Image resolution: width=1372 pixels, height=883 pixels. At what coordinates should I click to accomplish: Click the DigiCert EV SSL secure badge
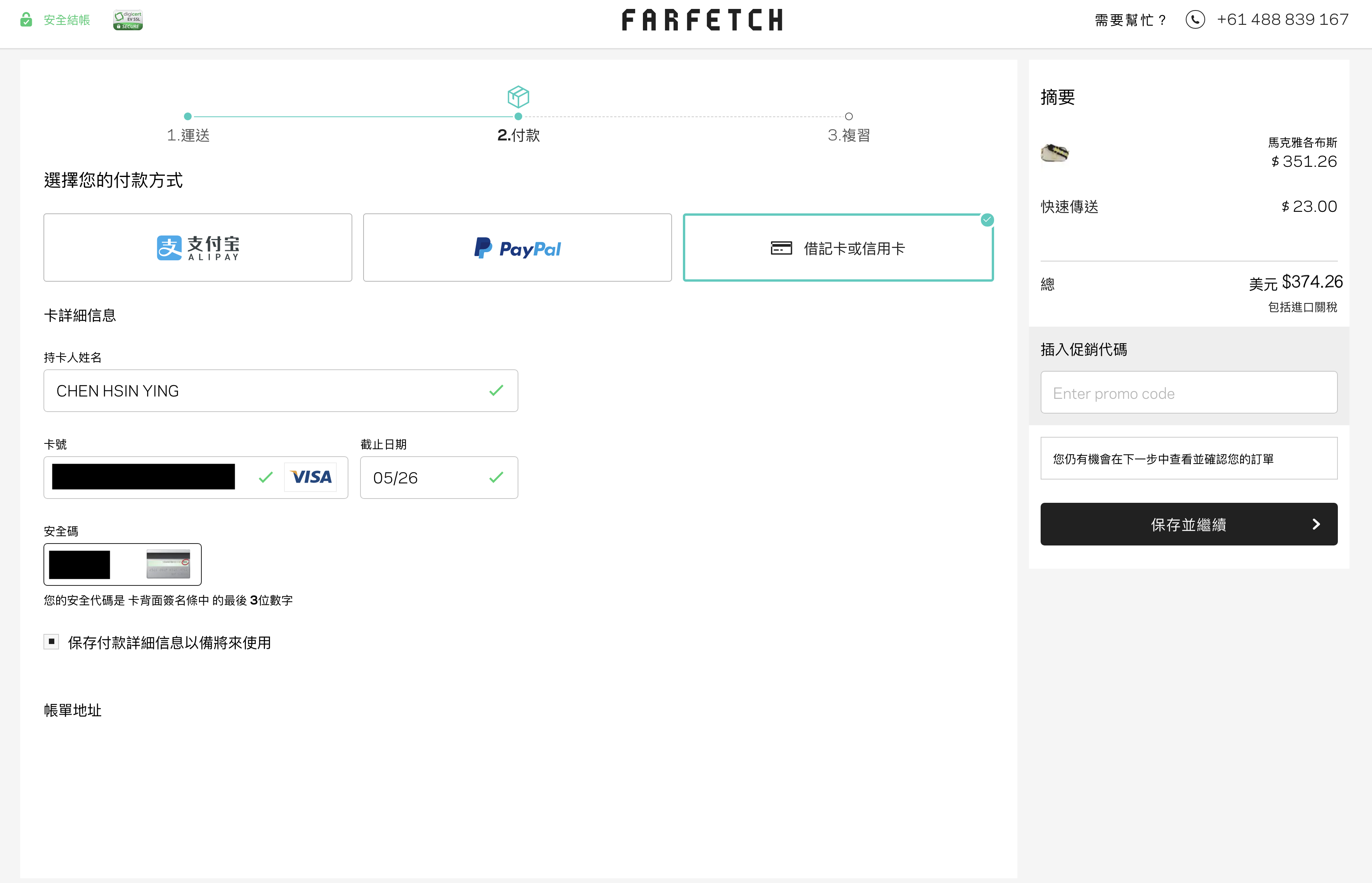pos(128,20)
